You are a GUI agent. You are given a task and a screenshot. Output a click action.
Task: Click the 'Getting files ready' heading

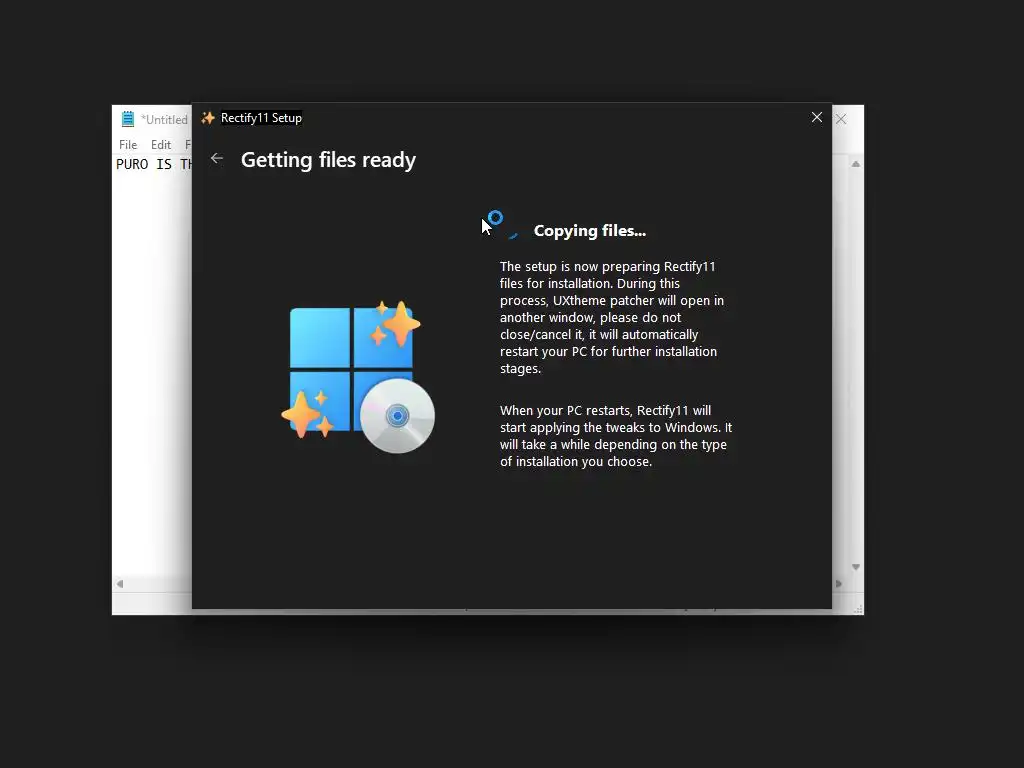coord(328,161)
